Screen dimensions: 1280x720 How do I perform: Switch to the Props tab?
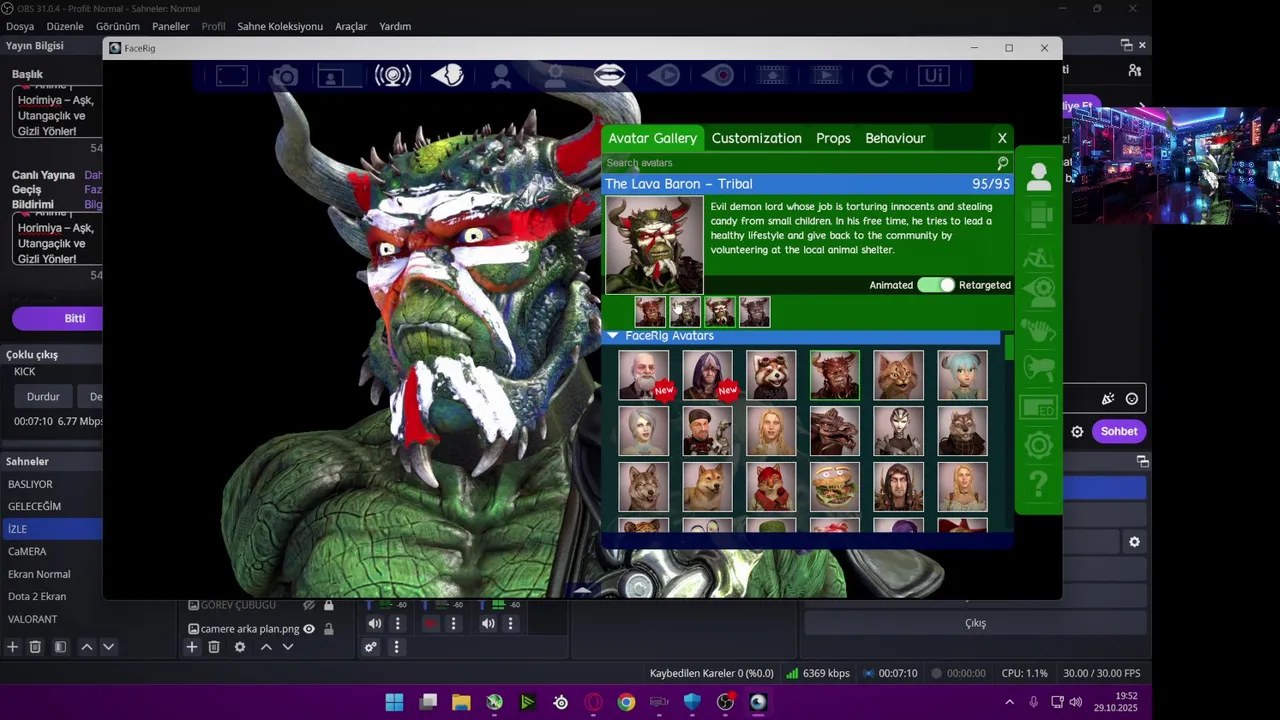tap(833, 138)
